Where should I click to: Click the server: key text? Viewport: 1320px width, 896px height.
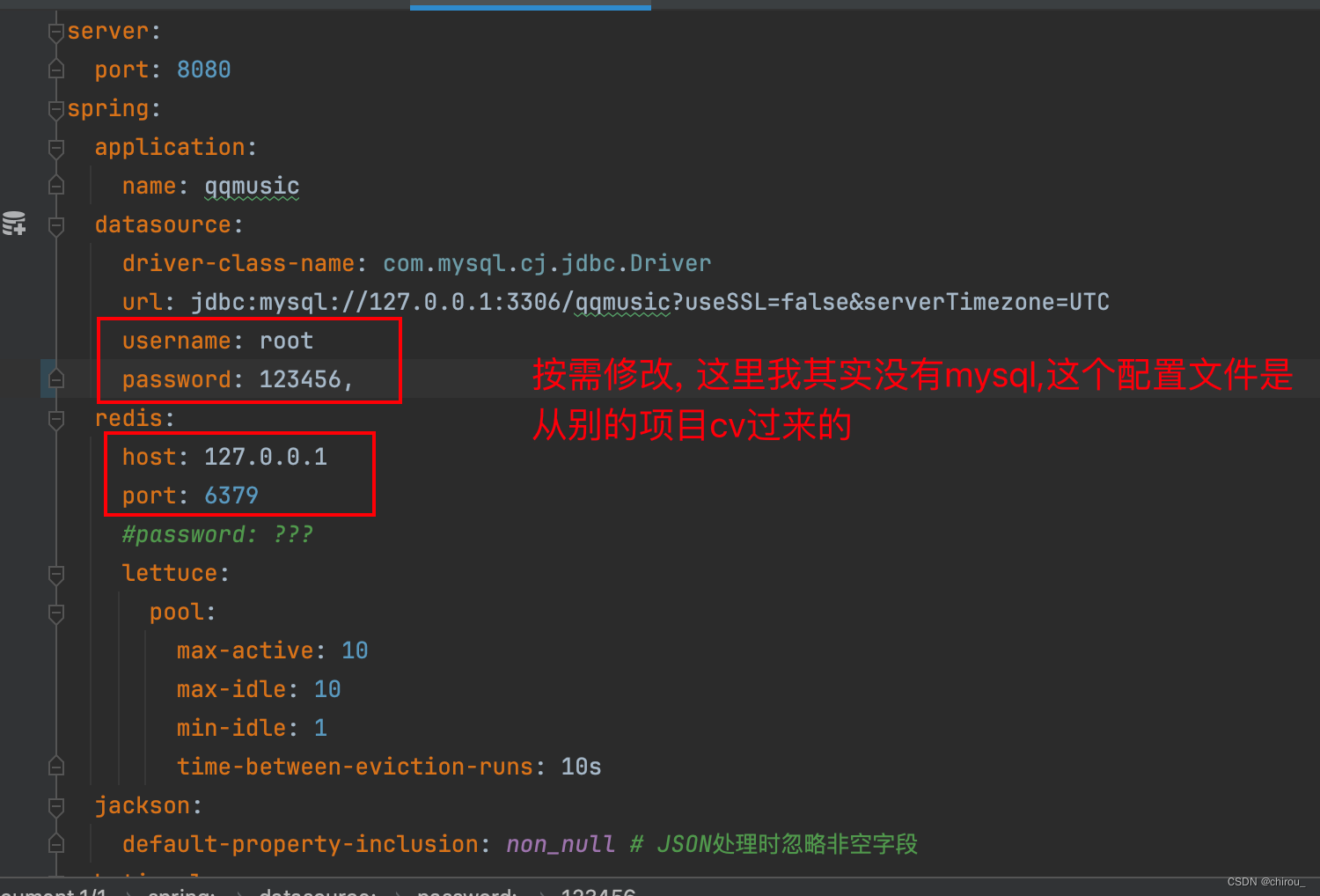pyautogui.click(x=114, y=31)
